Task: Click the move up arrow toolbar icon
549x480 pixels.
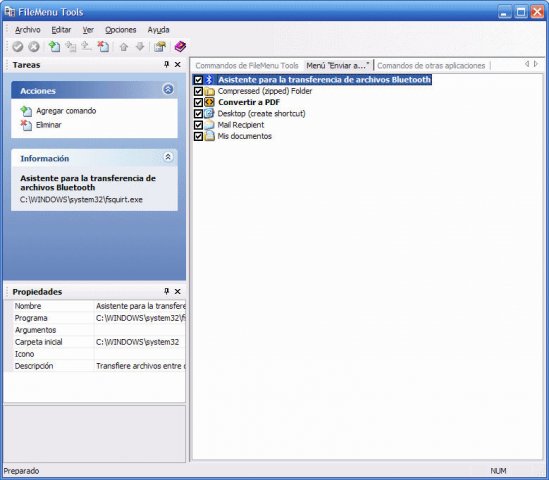Action: click(x=124, y=47)
